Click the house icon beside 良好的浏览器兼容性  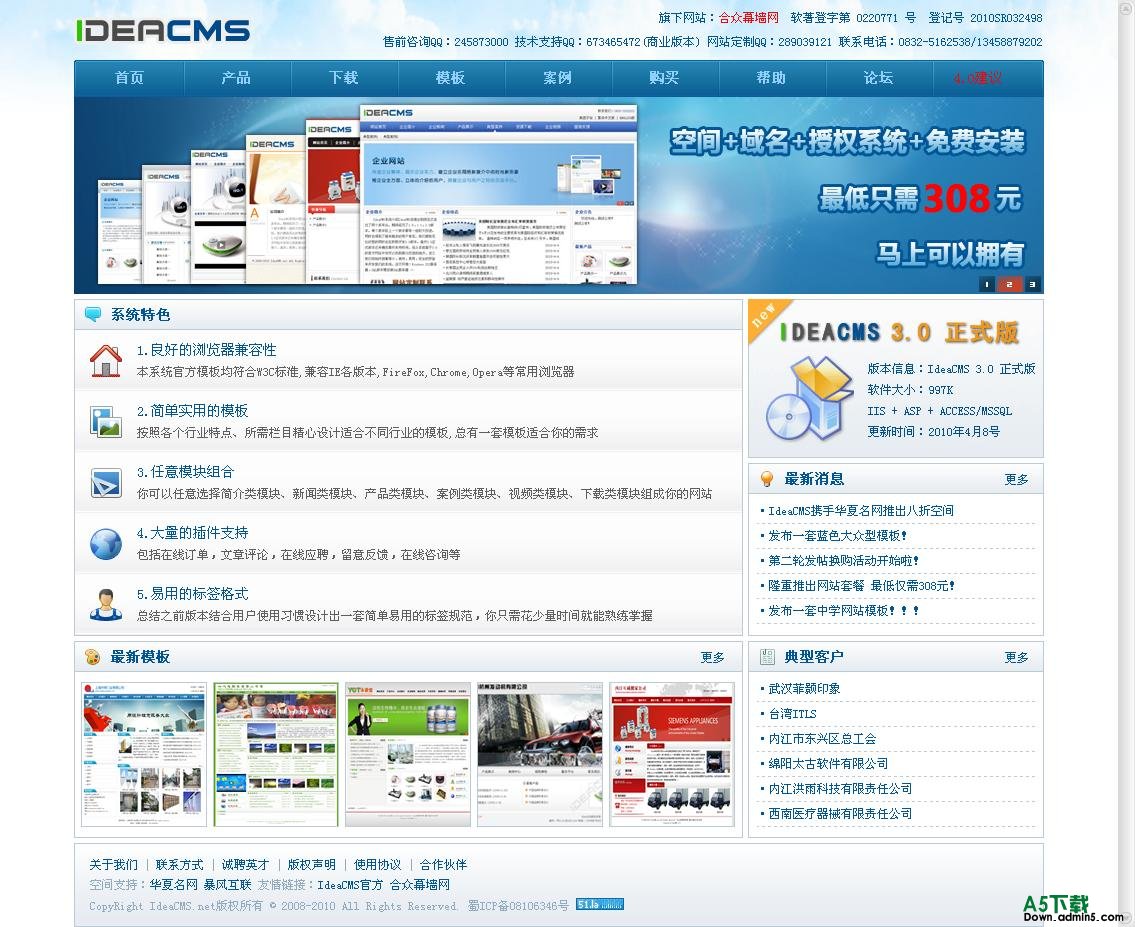pyautogui.click(x=106, y=360)
